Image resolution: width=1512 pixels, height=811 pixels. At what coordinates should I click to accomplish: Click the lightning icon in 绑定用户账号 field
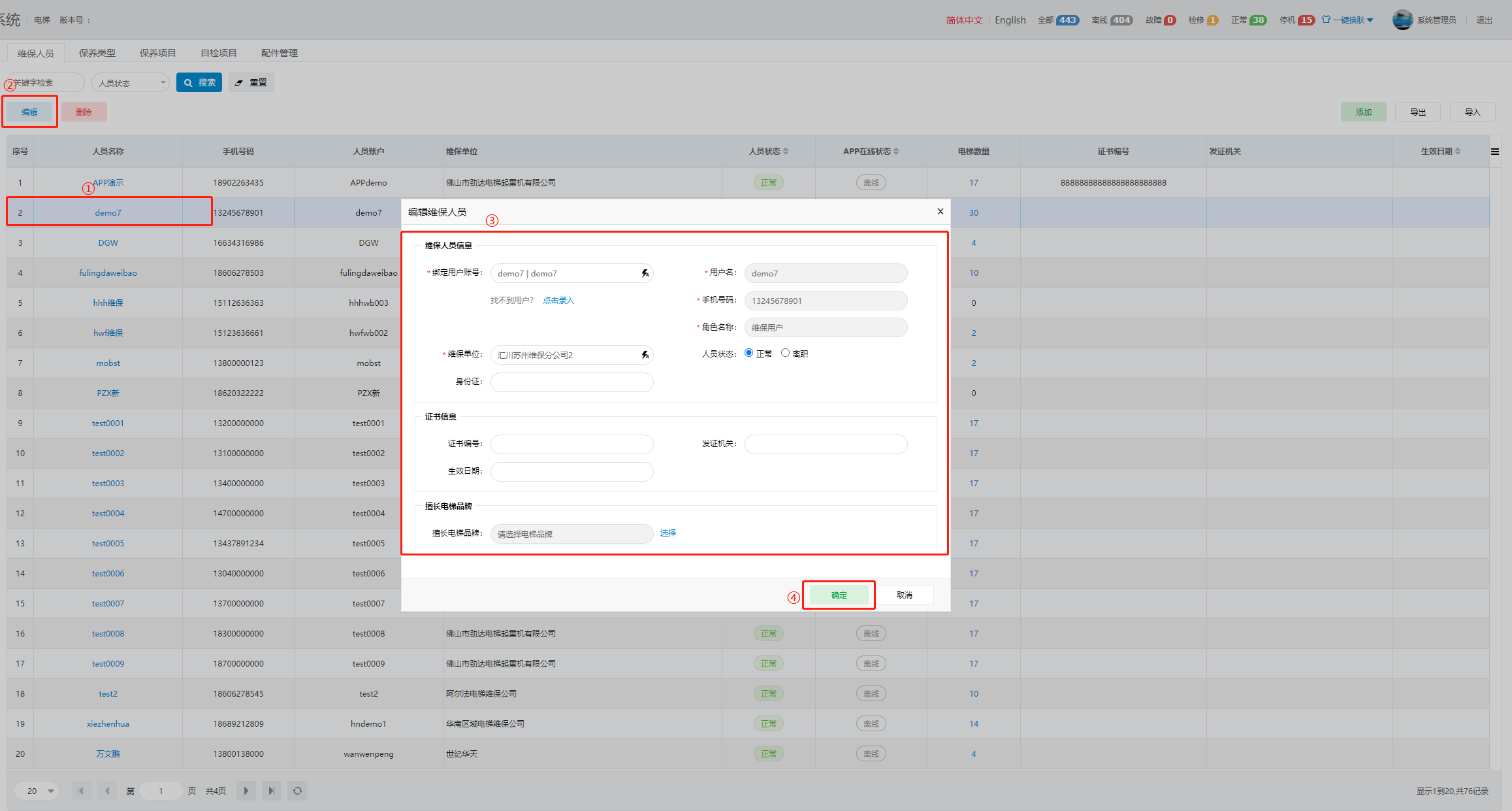point(645,273)
